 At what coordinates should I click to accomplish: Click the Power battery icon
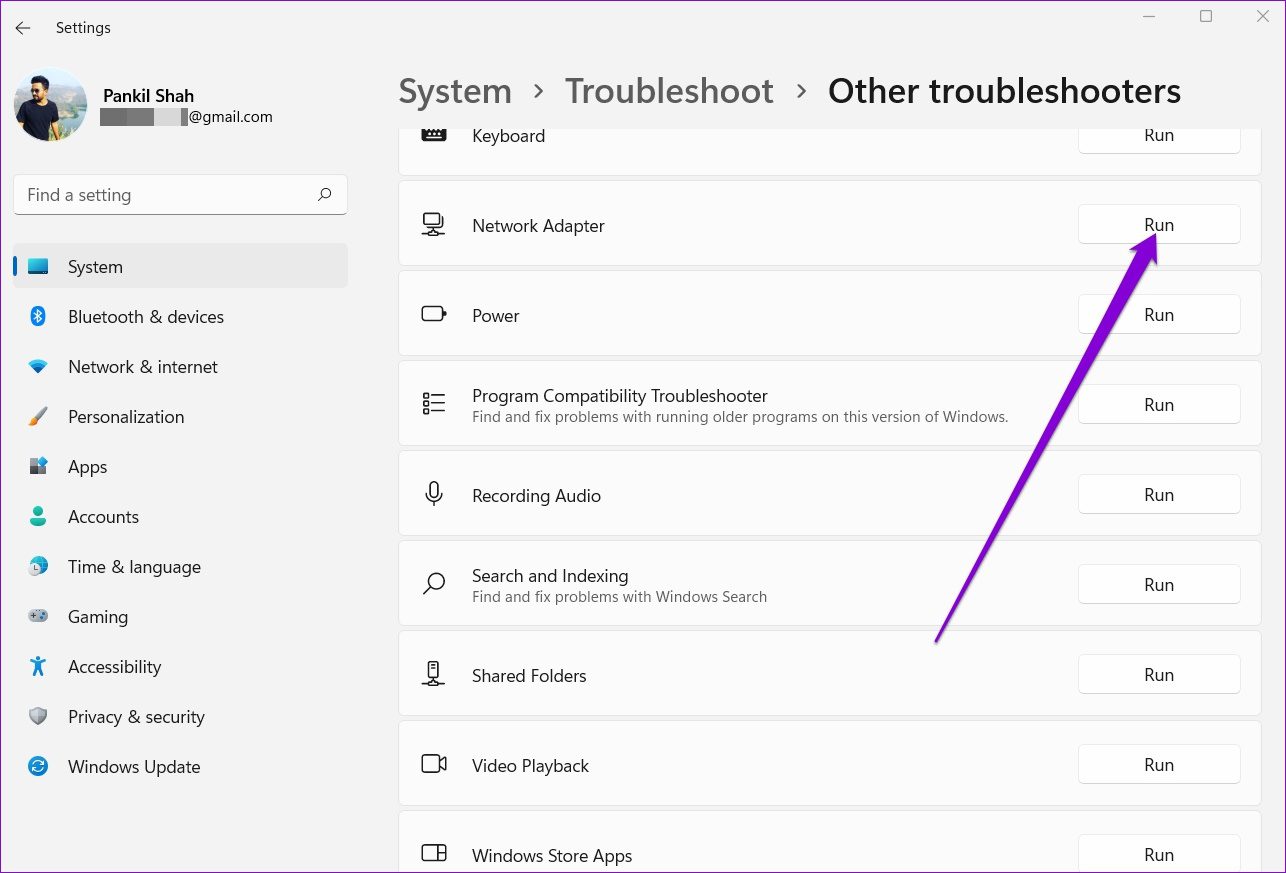[x=434, y=314]
